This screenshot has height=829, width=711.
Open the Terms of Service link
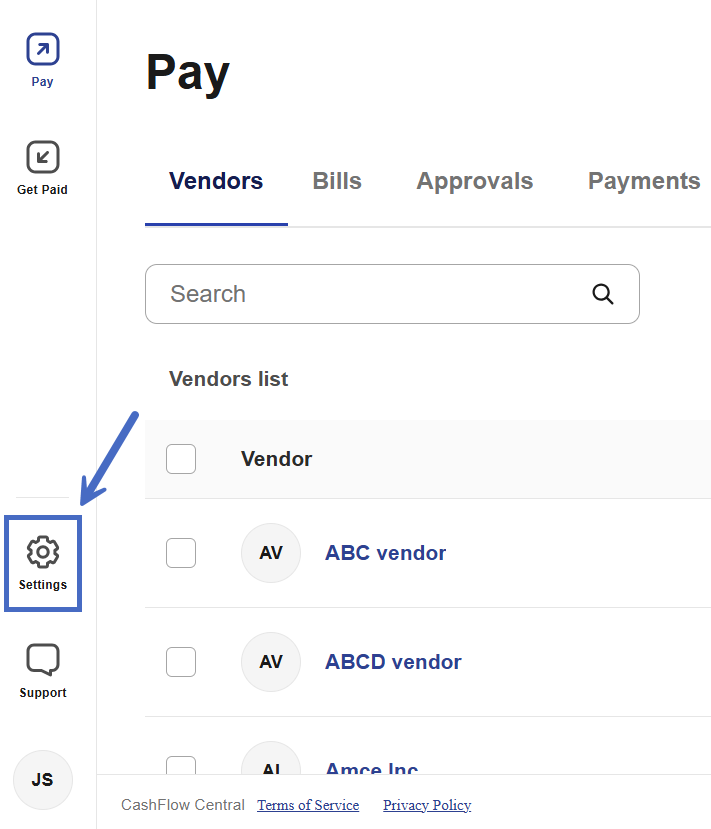pyautogui.click(x=308, y=805)
